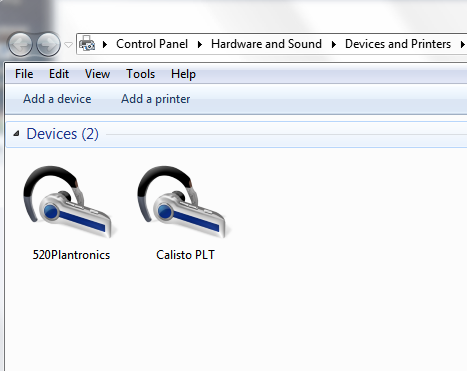Viewport: 467px width, 371px height.
Task: Go to Control Panel breadcrumb
Action: (x=152, y=44)
